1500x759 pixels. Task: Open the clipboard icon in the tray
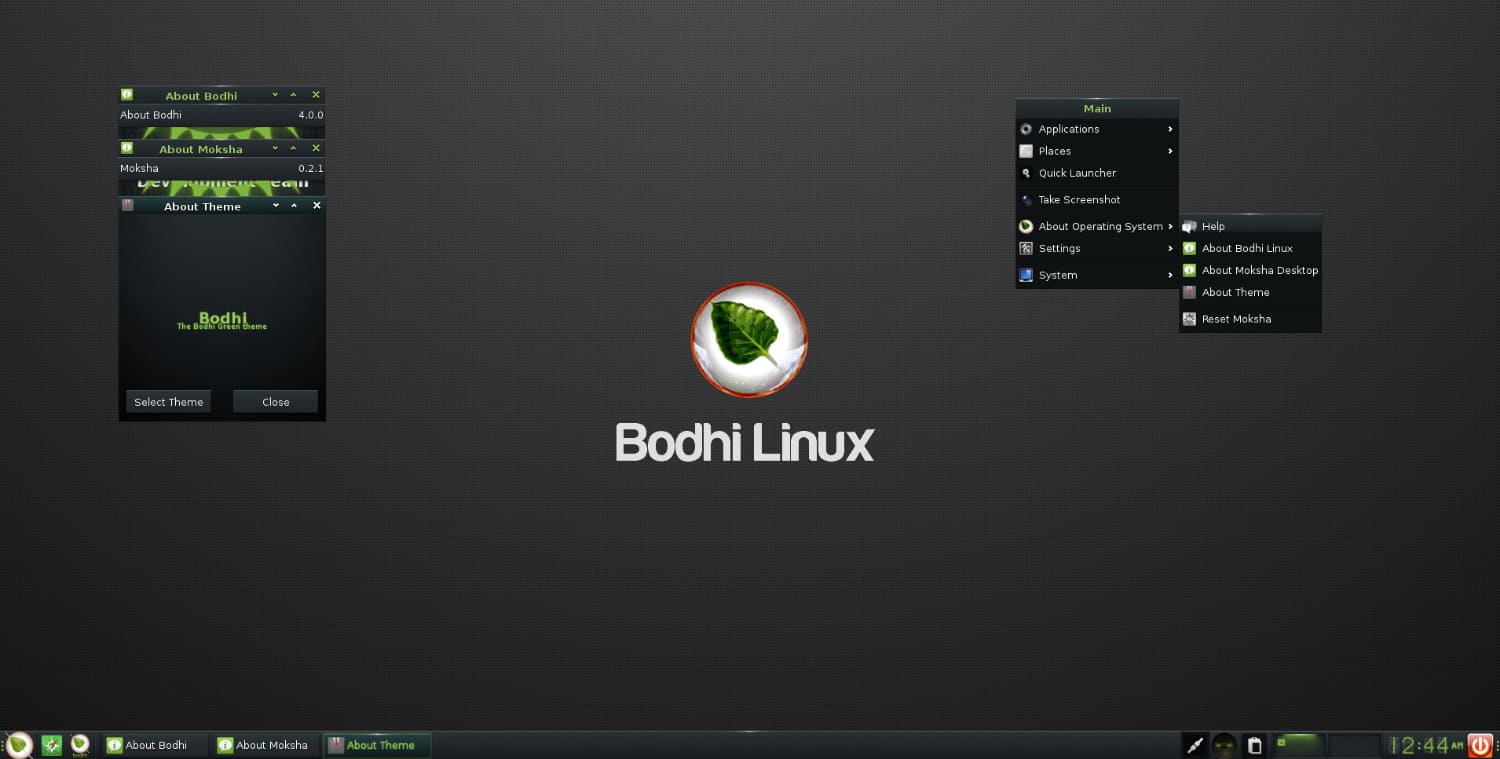click(1255, 745)
